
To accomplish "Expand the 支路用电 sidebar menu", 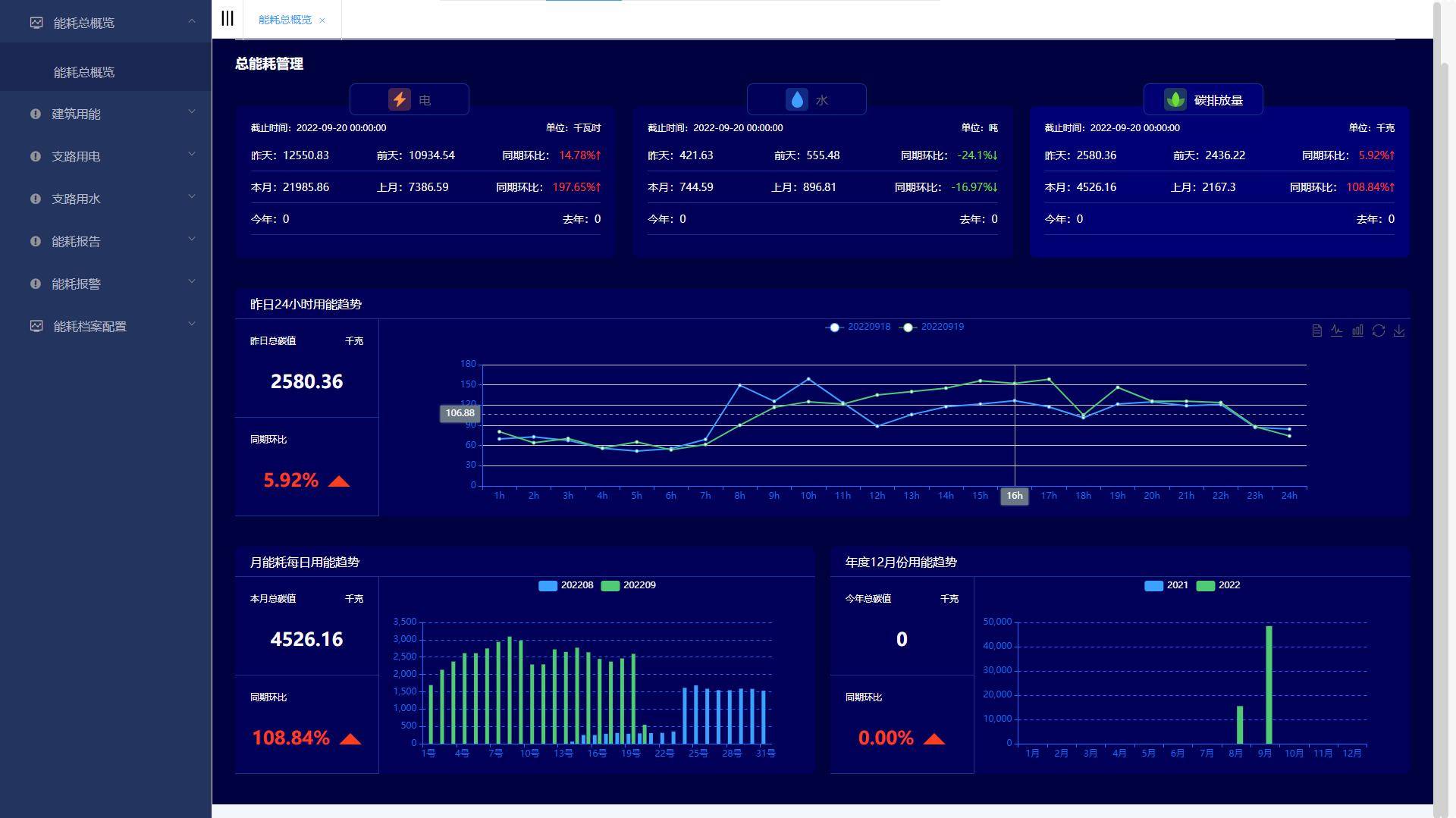I will pyautogui.click(x=76, y=156).
